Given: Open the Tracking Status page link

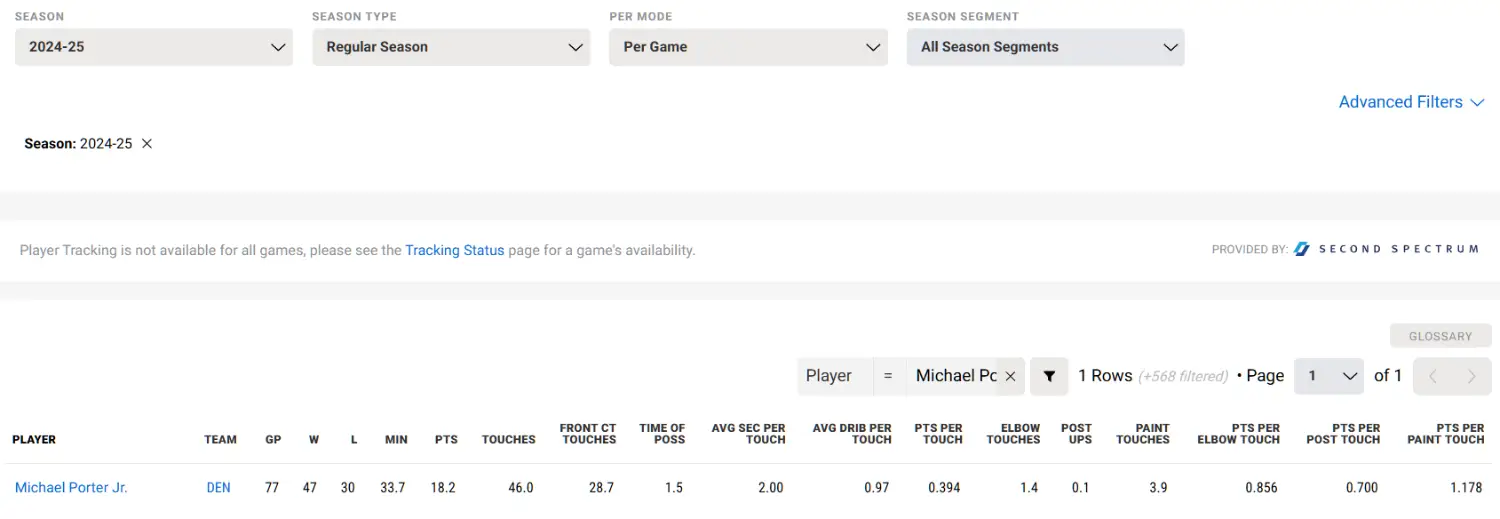Looking at the screenshot, I should point(454,250).
